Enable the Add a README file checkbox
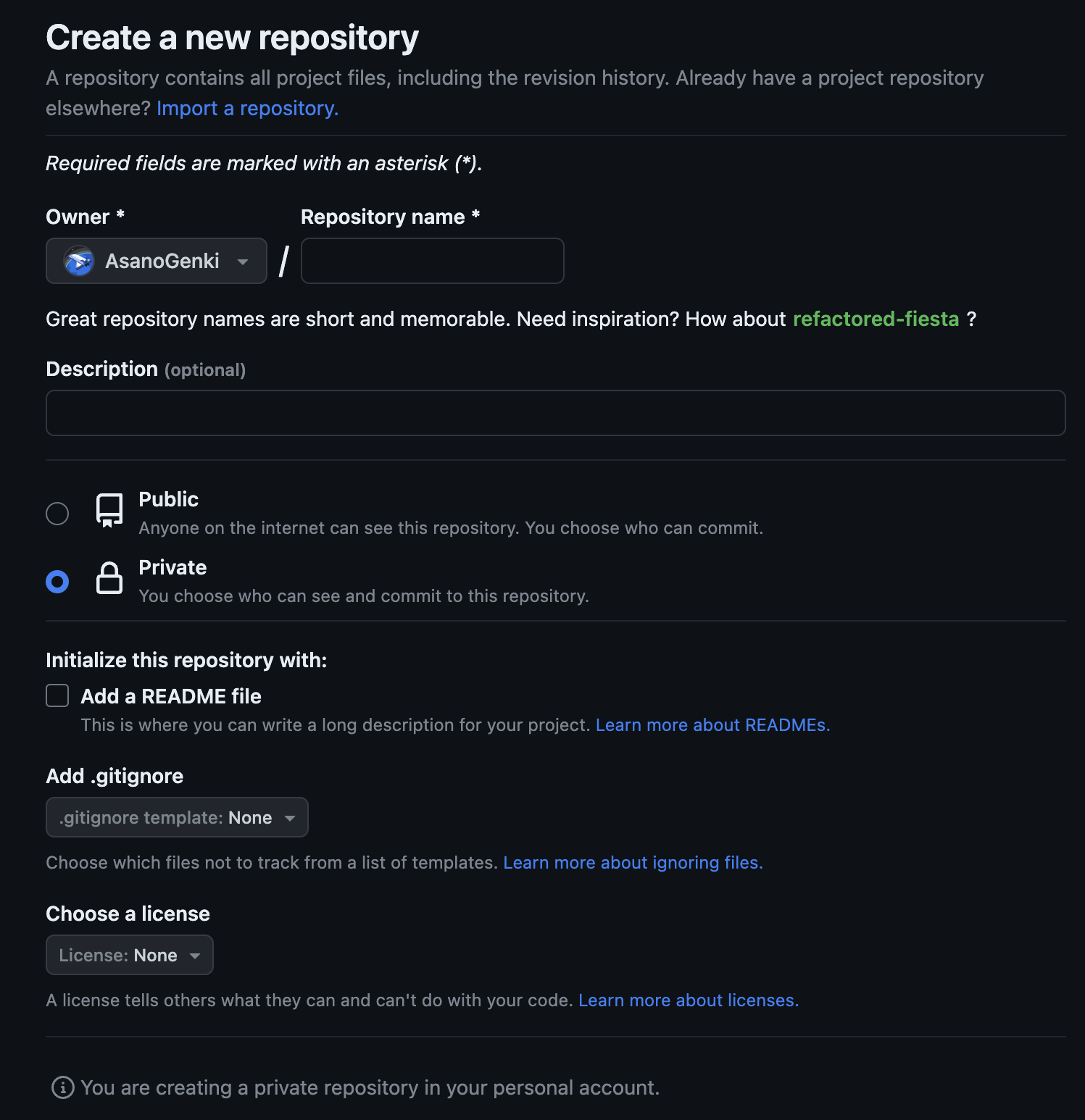Screen dimensions: 1085x1120 pos(57,695)
